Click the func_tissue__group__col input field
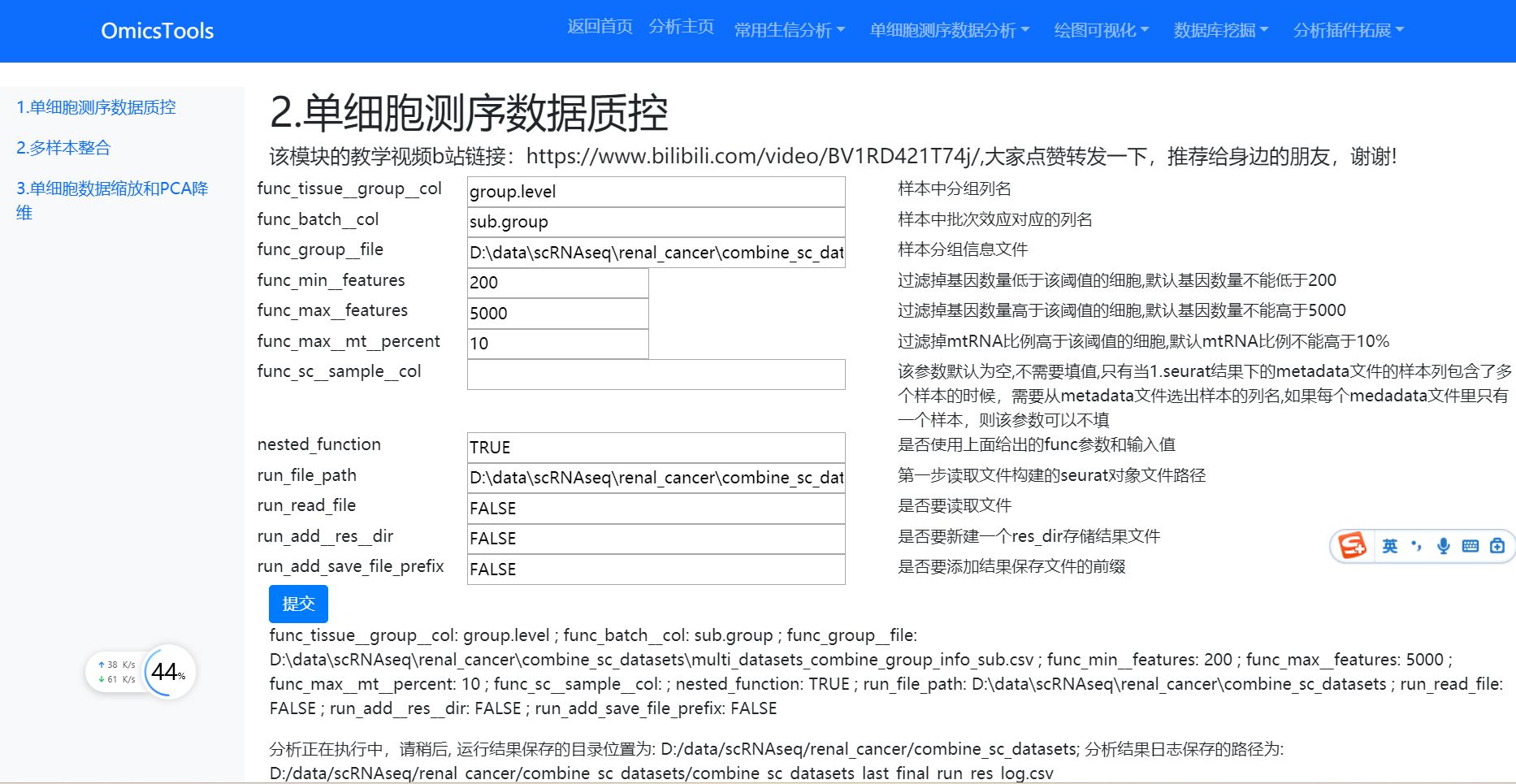1516x784 pixels. pyautogui.click(x=656, y=192)
